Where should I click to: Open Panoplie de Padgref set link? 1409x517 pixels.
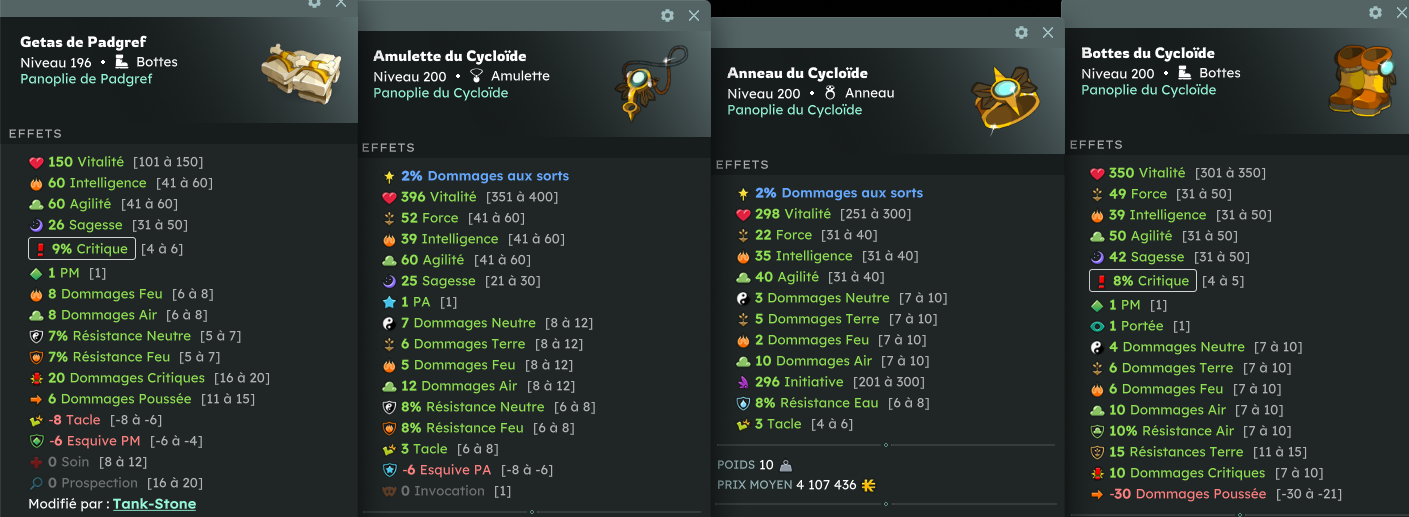coord(86,79)
